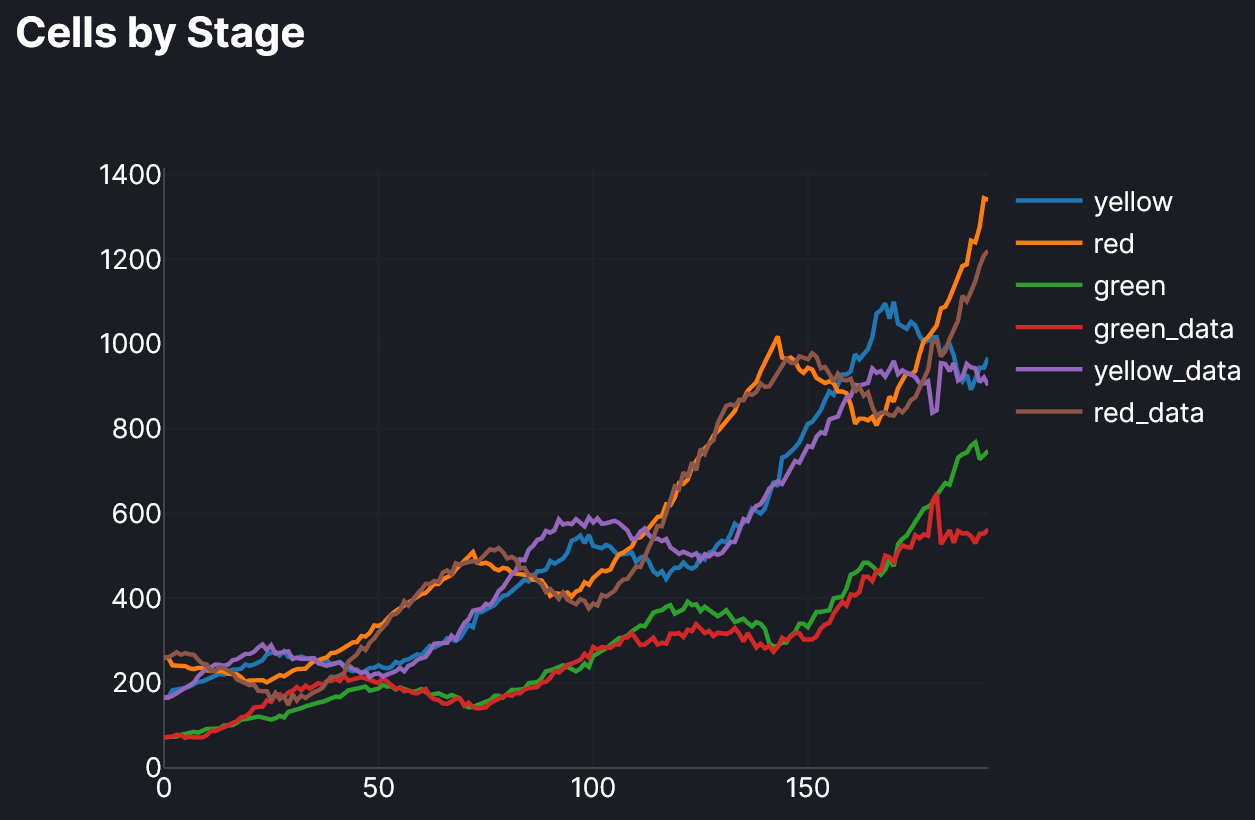Image resolution: width=1255 pixels, height=820 pixels.
Task: Click the "Cells by Stage" chart title
Action: click(x=160, y=33)
